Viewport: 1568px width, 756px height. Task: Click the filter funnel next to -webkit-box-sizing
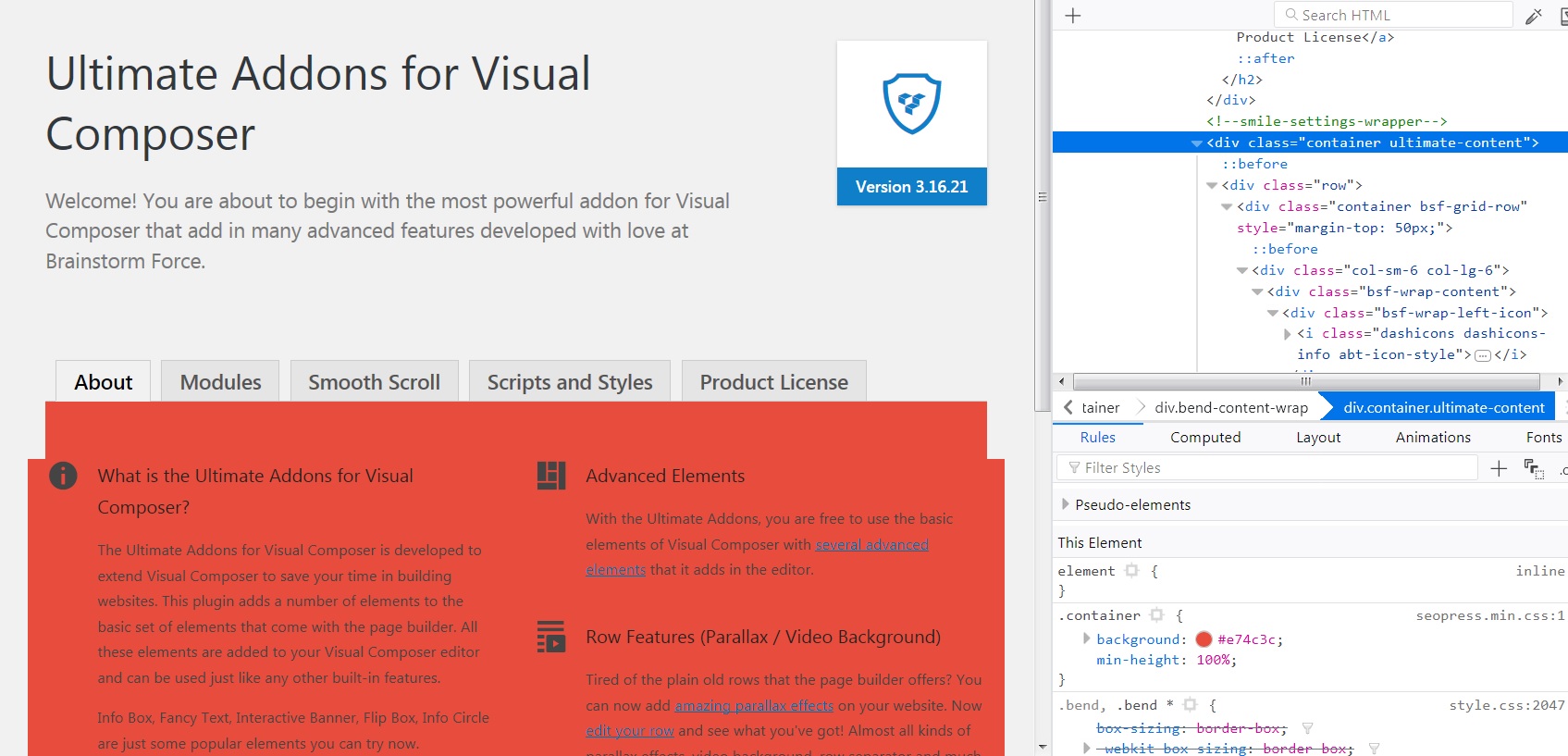click(1374, 749)
